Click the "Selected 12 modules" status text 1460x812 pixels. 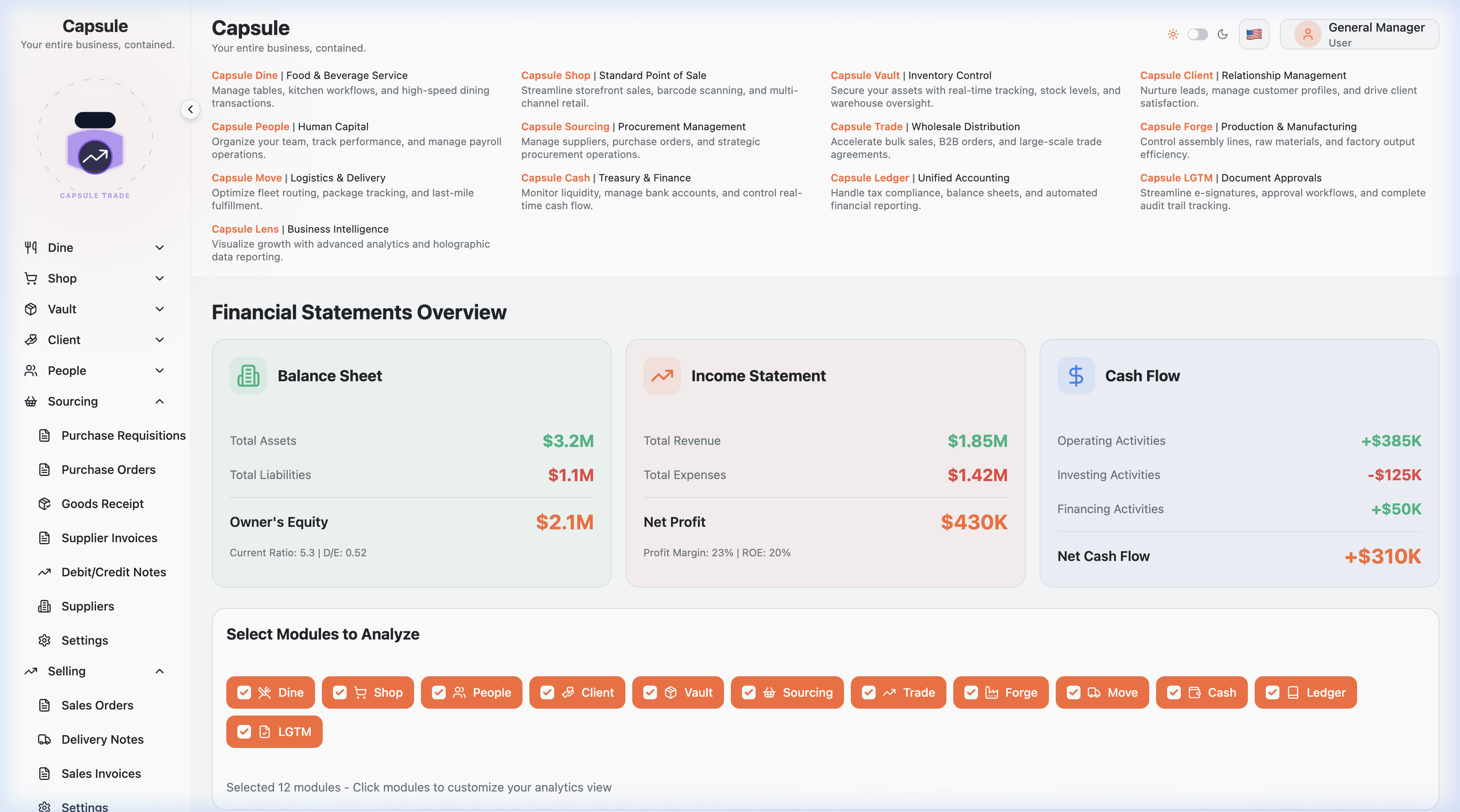(419, 787)
